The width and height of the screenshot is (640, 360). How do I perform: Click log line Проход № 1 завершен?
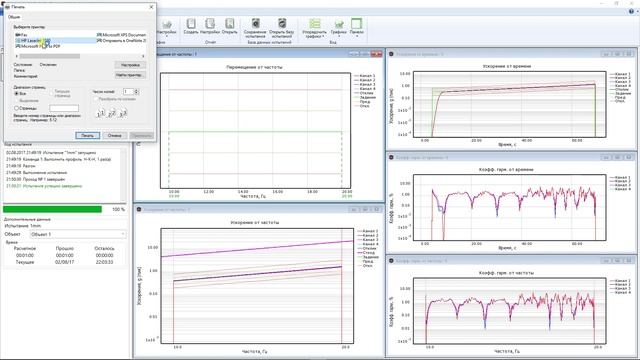(36, 179)
